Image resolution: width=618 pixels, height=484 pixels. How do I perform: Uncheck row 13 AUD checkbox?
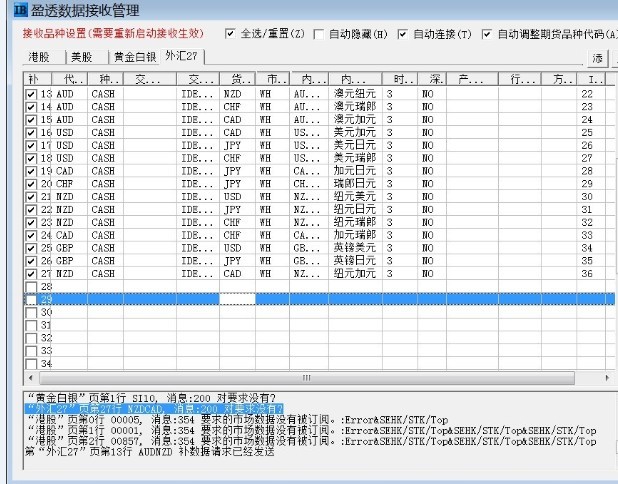[31, 93]
